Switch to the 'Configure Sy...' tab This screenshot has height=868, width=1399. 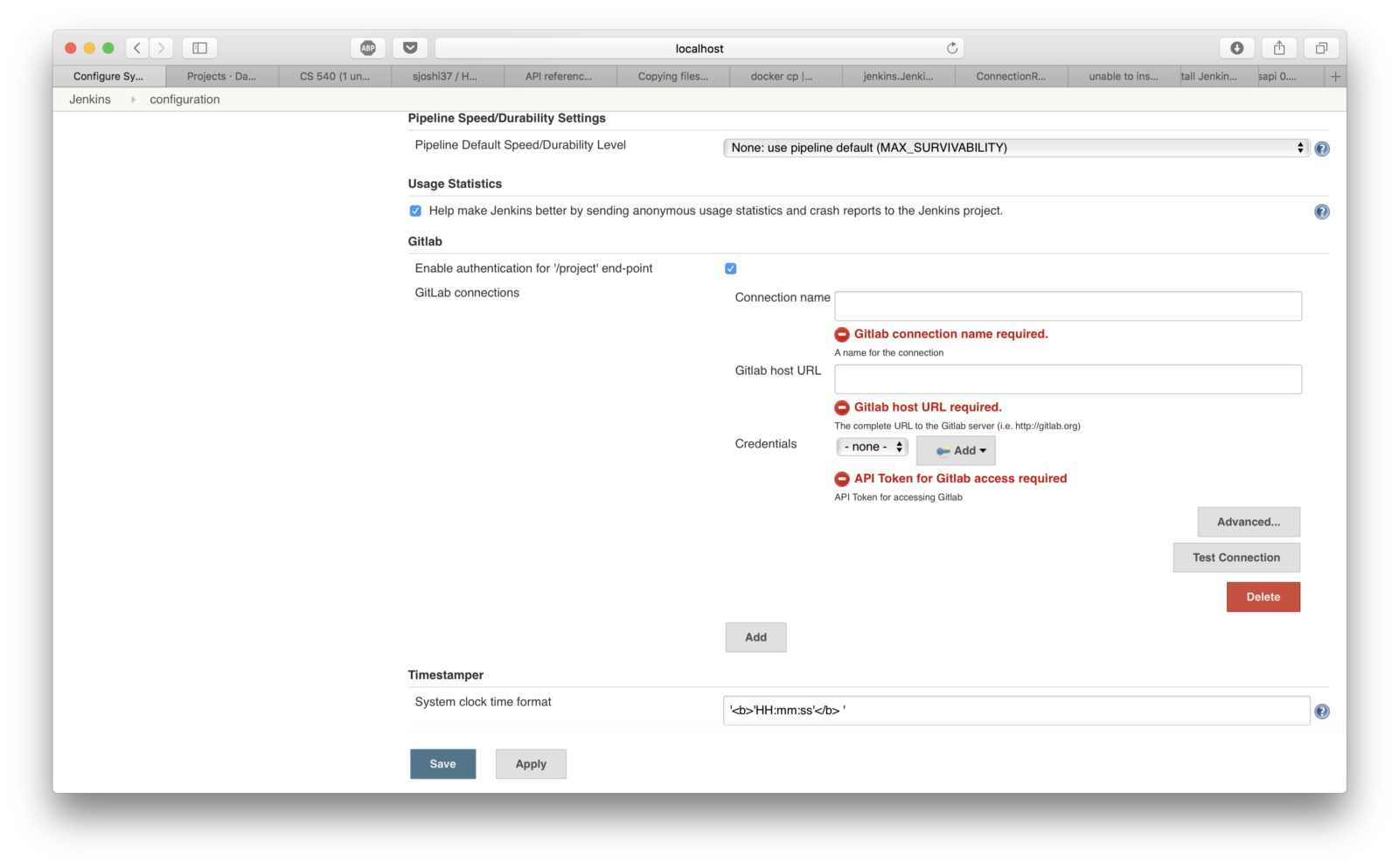pos(108,77)
